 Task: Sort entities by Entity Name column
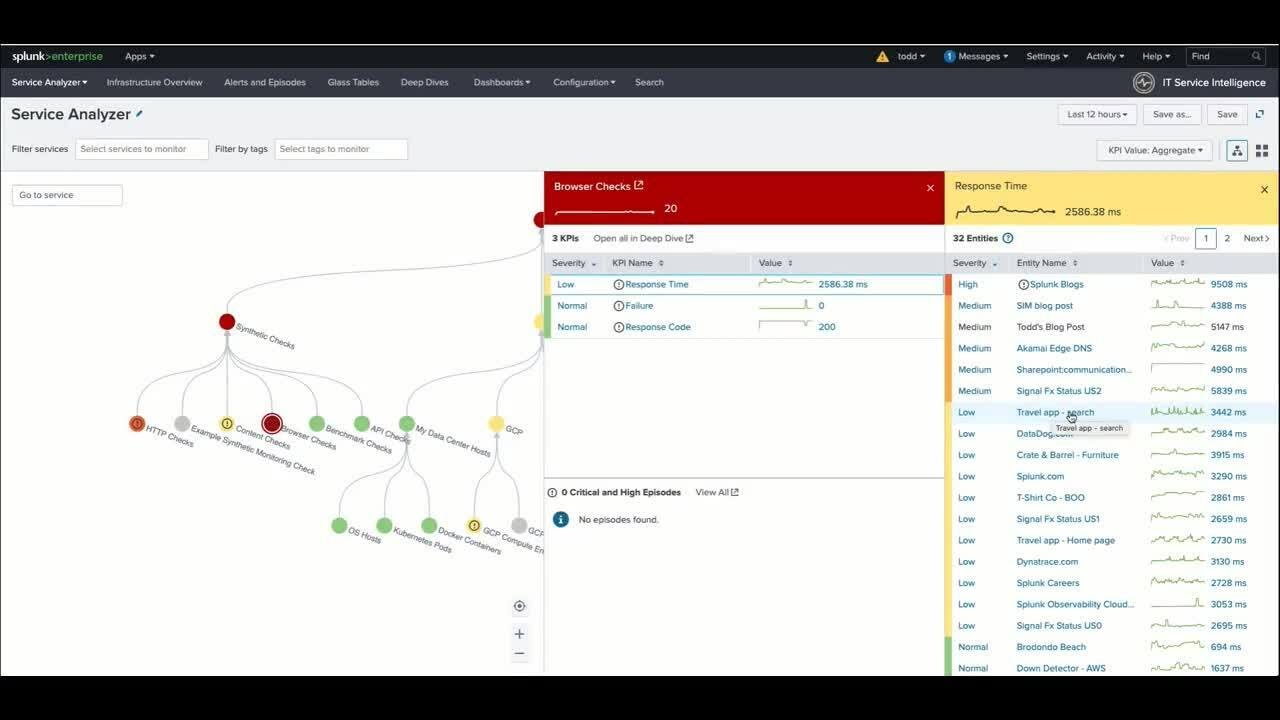click(1047, 263)
